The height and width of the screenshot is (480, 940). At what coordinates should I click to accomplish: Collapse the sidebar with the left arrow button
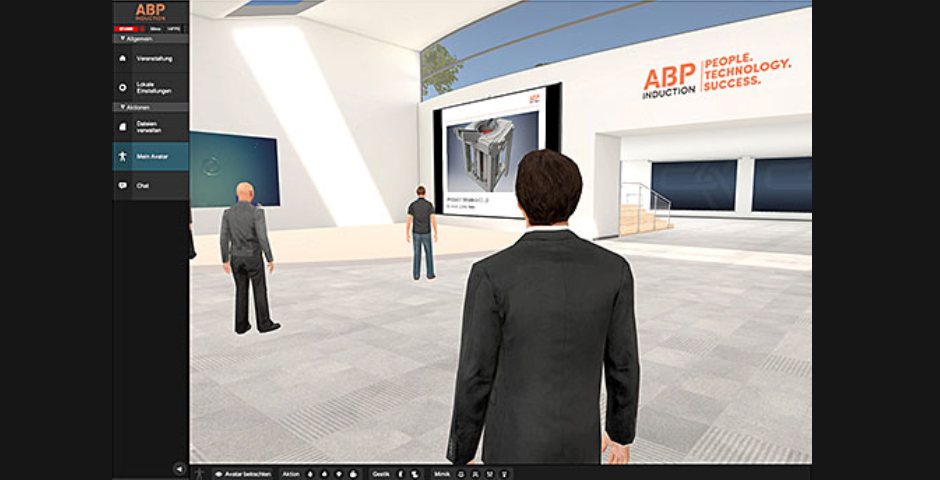coord(179,468)
